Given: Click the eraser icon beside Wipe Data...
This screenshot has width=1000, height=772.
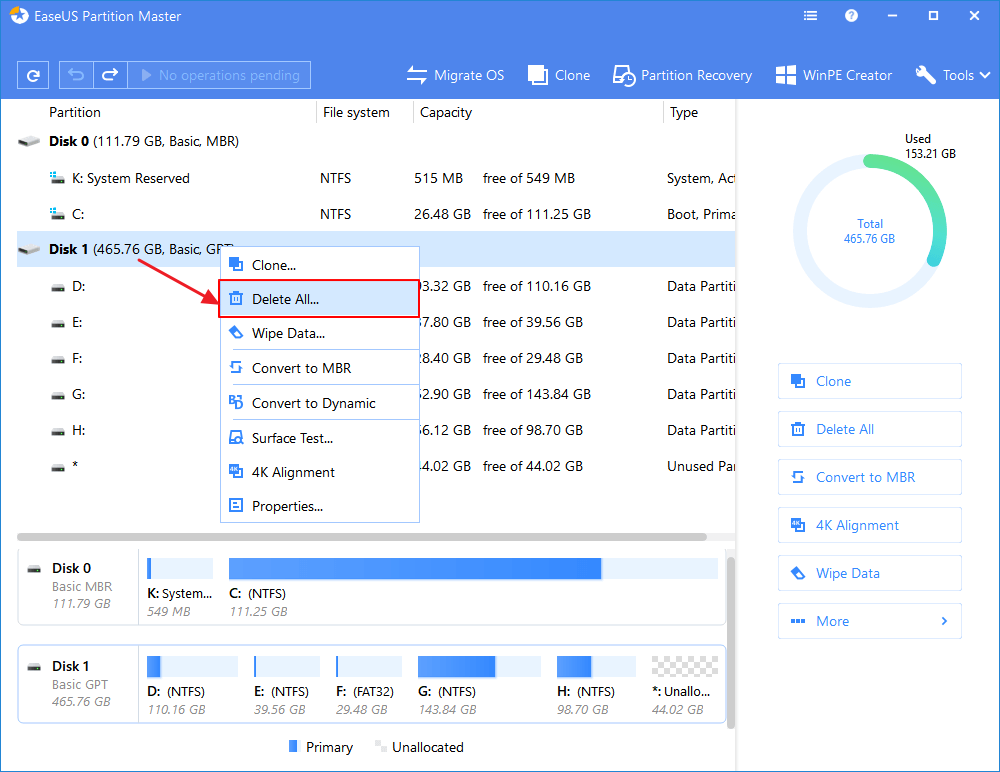Looking at the screenshot, I should [x=236, y=332].
